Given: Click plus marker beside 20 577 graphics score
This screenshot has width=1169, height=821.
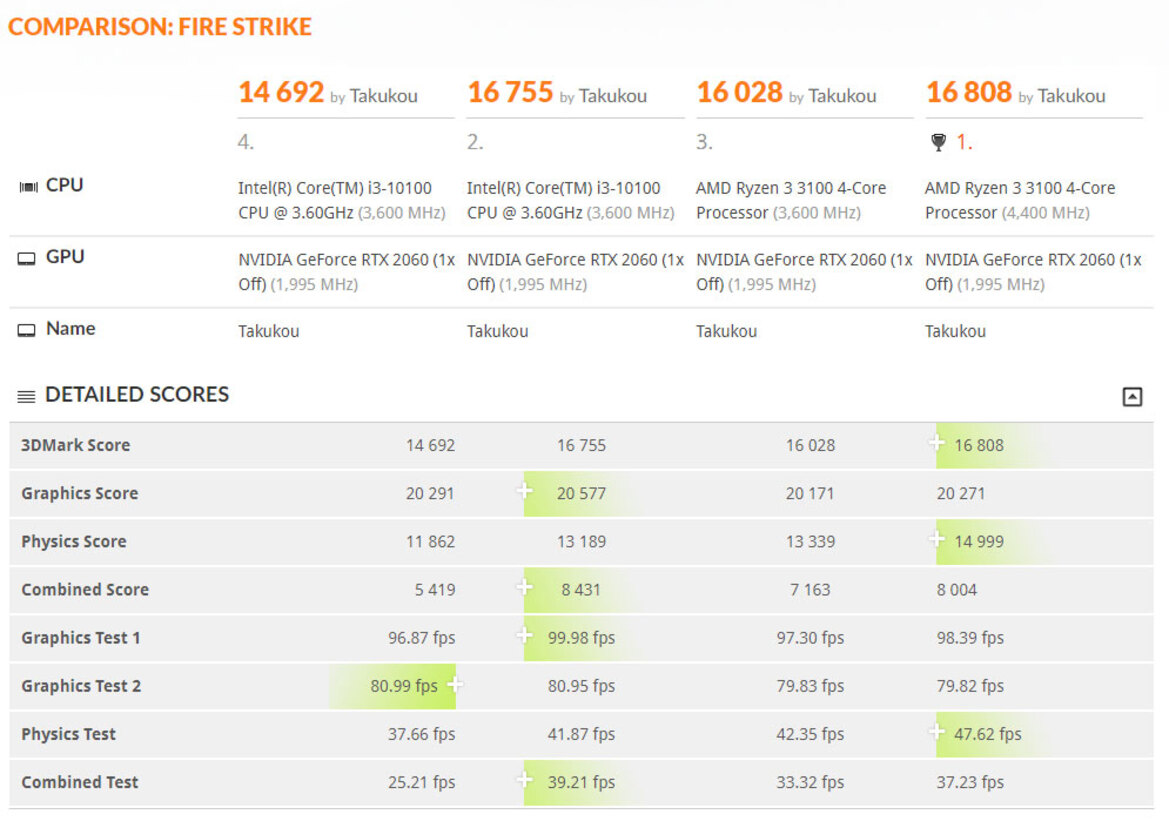Looking at the screenshot, I should (525, 491).
